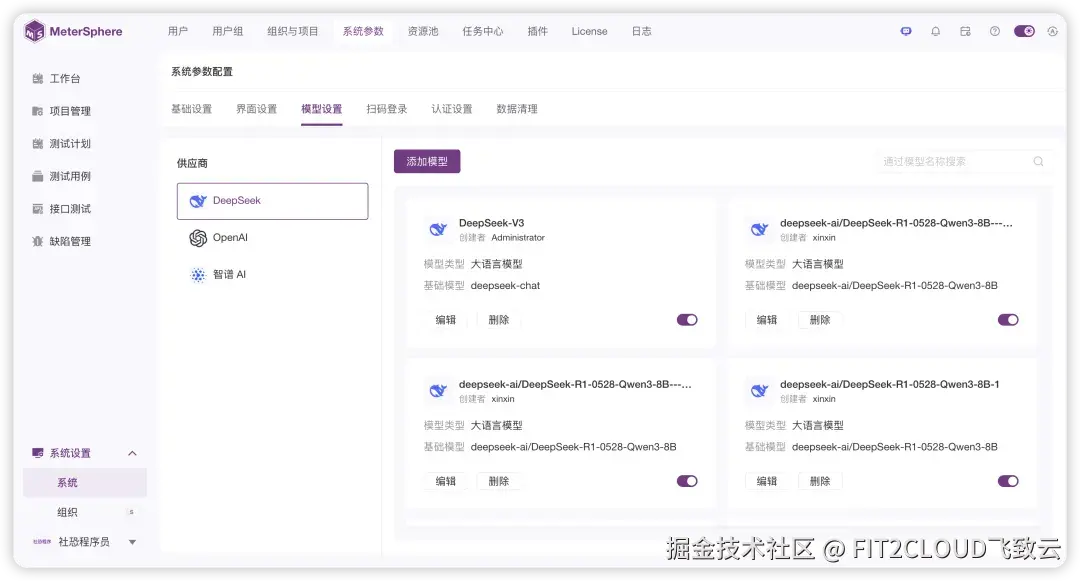The height and width of the screenshot is (581, 1080).
Task: Toggle off the DeepSeek-R1-0528-Qwen3-8B-1 model switch
Action: point(1008,480)
